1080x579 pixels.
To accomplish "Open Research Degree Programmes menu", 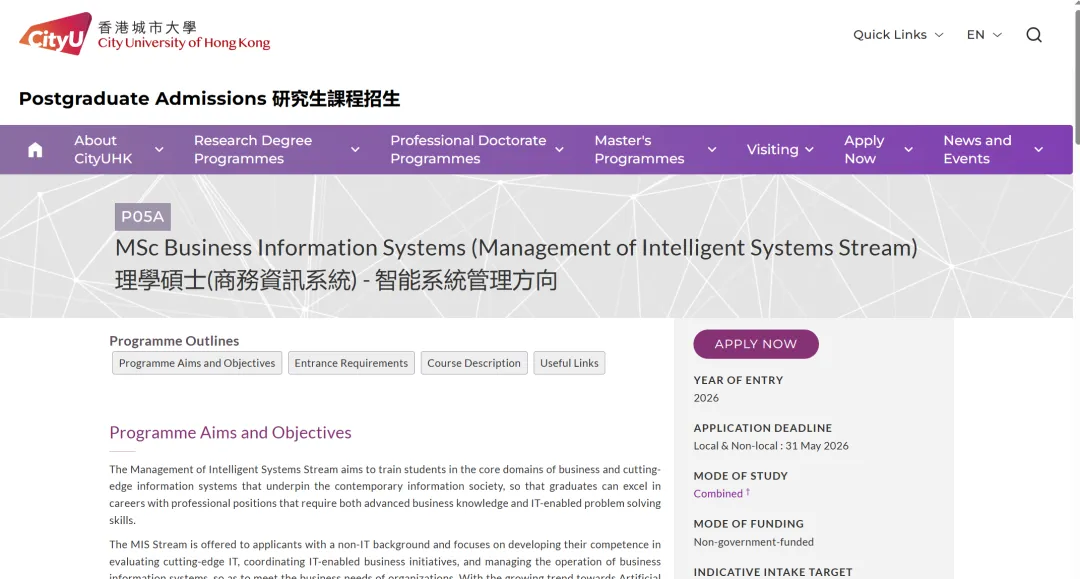I will (253, 150).
